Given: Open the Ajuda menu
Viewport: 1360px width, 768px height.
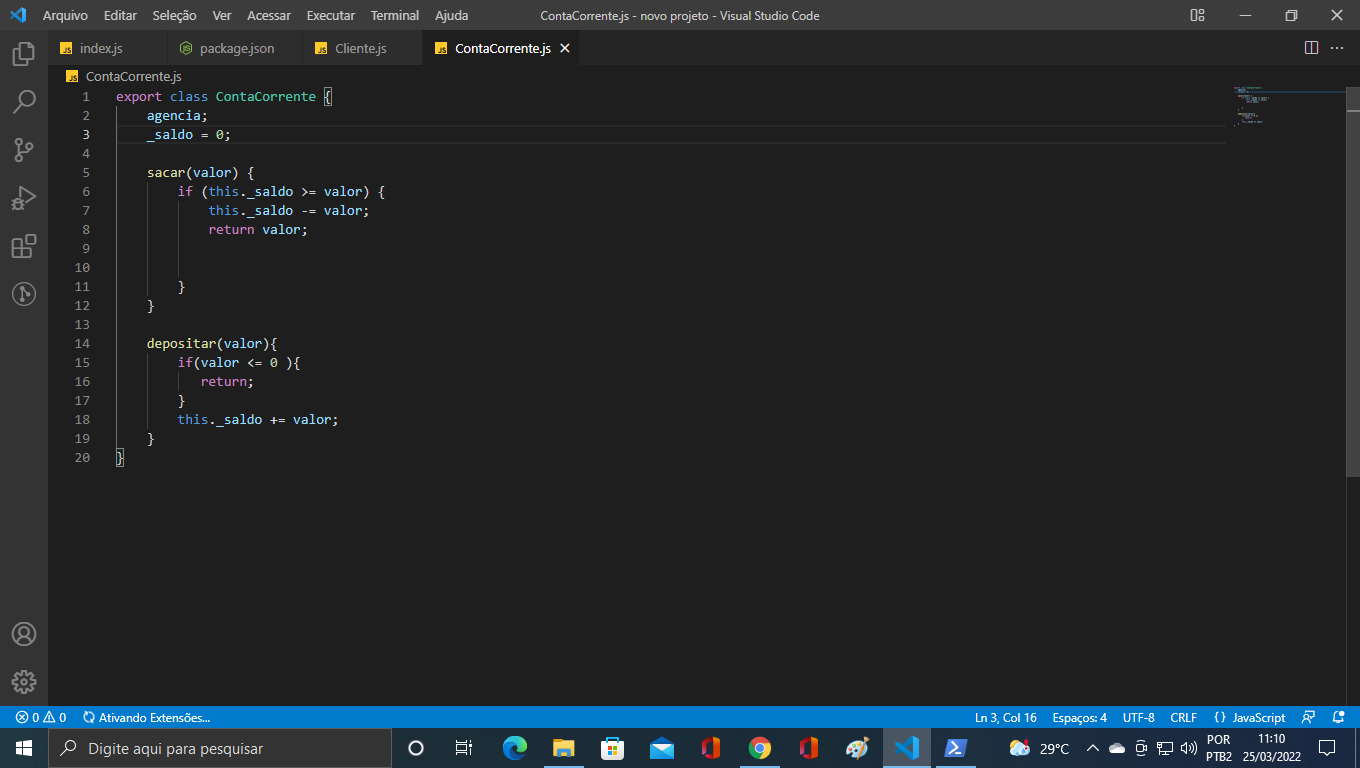Looking at the screenshot, I should pos(452,15).
